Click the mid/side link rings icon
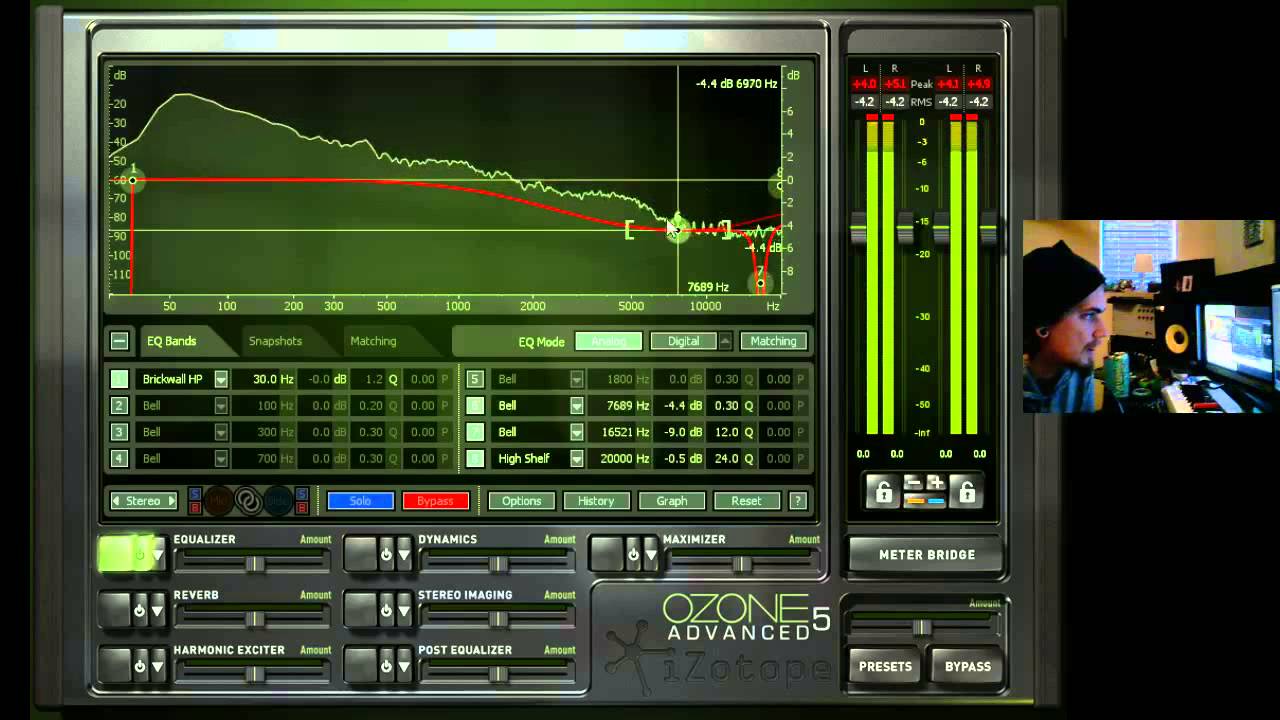 248,500
